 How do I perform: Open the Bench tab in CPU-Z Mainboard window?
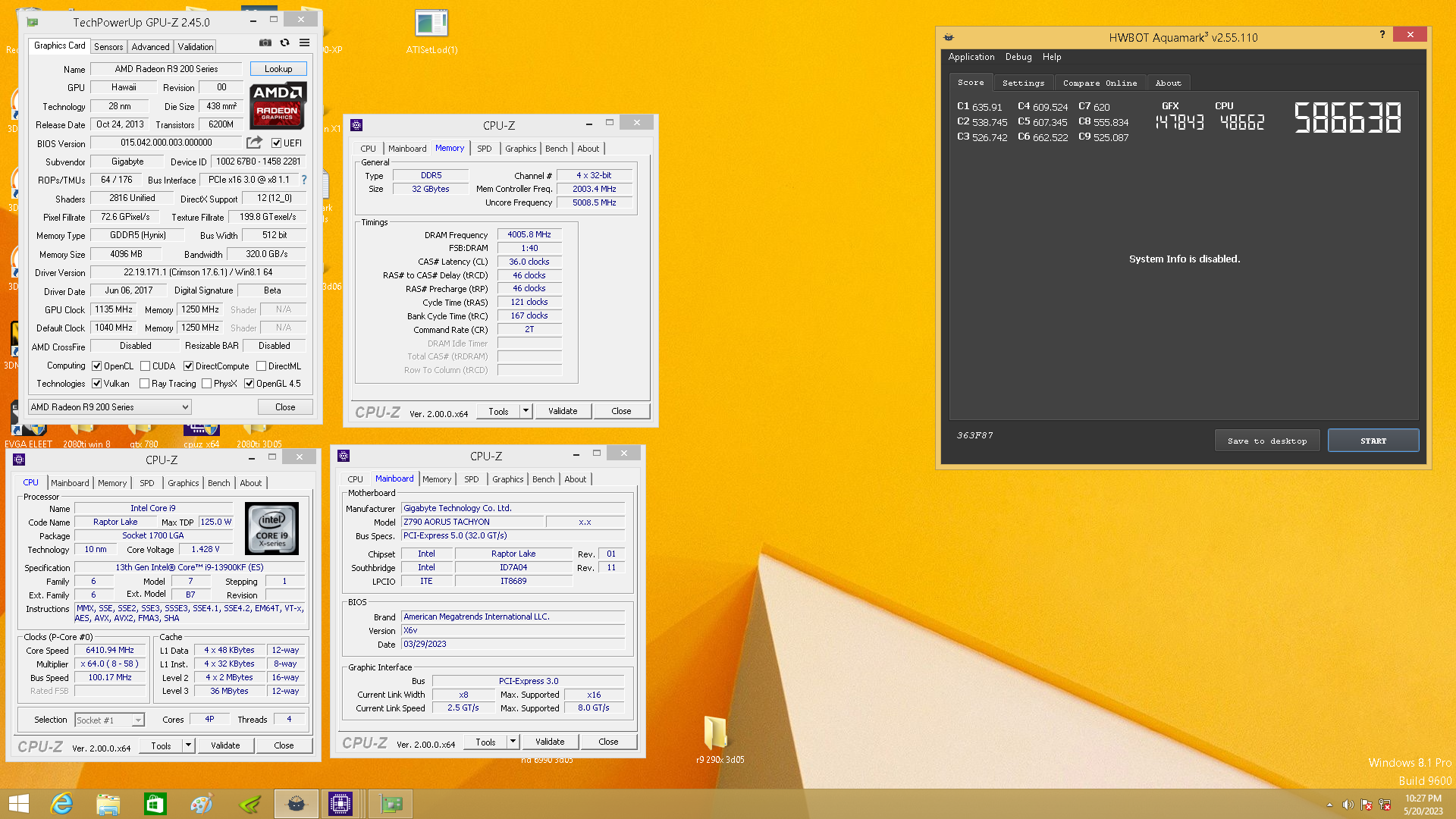(543, 479)
